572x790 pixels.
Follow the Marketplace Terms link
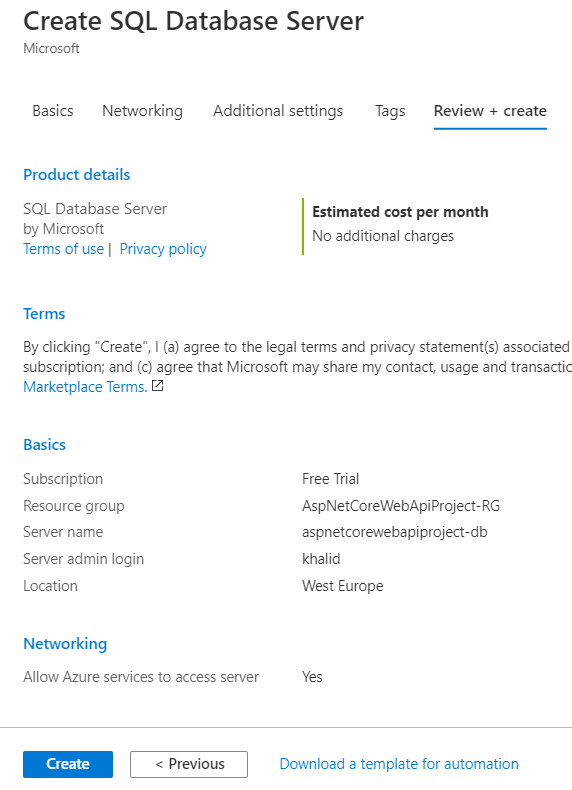[x=85, y=387]
